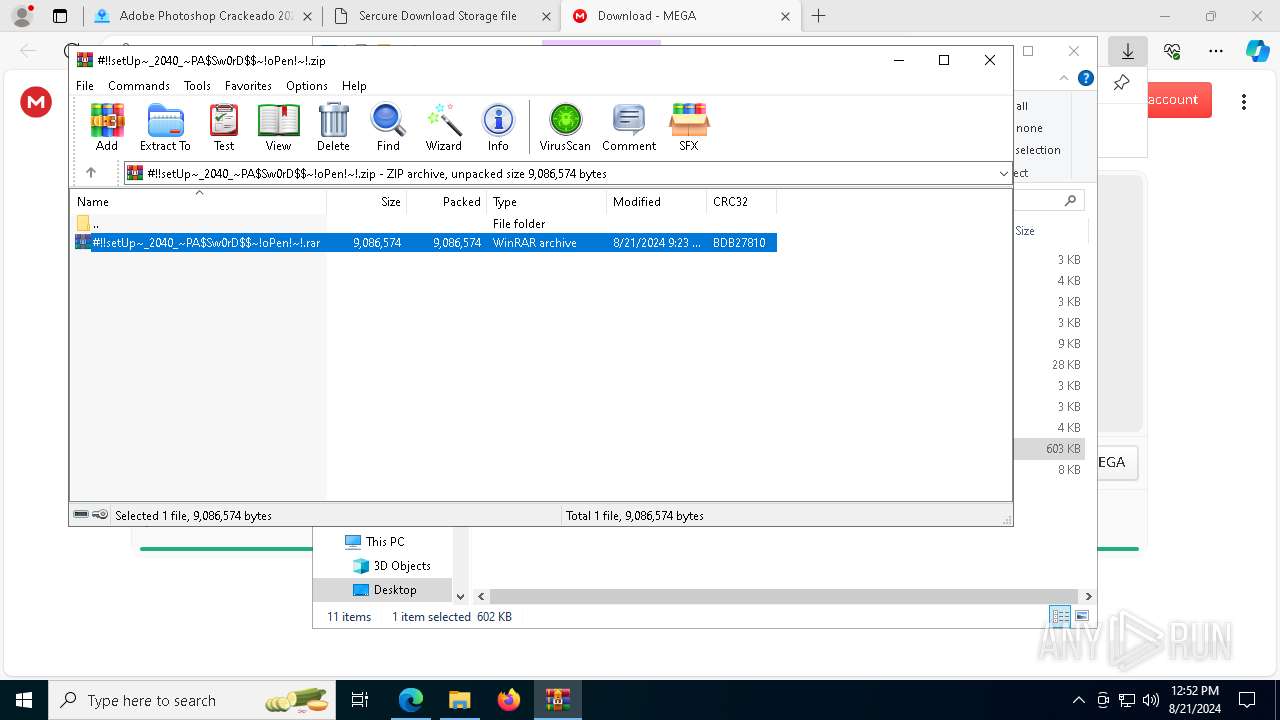Show archive Info icon
The image size is (1280, 720).
coord(498,127)
